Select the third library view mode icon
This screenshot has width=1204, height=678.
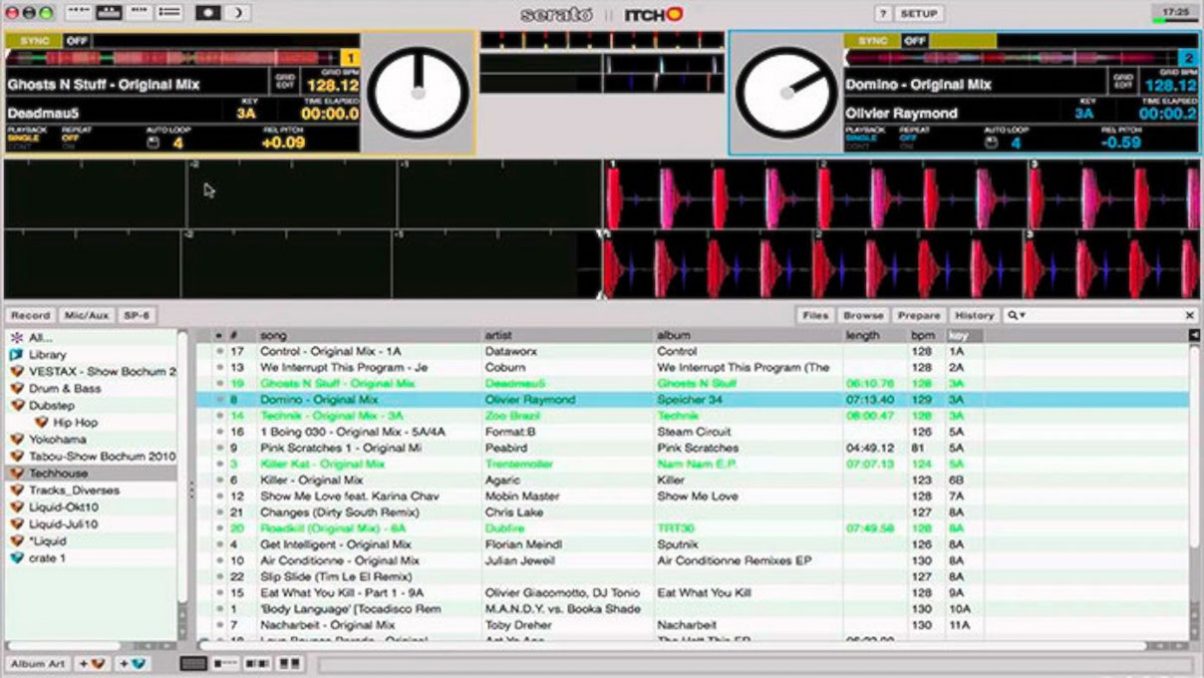tap(258, 663)
